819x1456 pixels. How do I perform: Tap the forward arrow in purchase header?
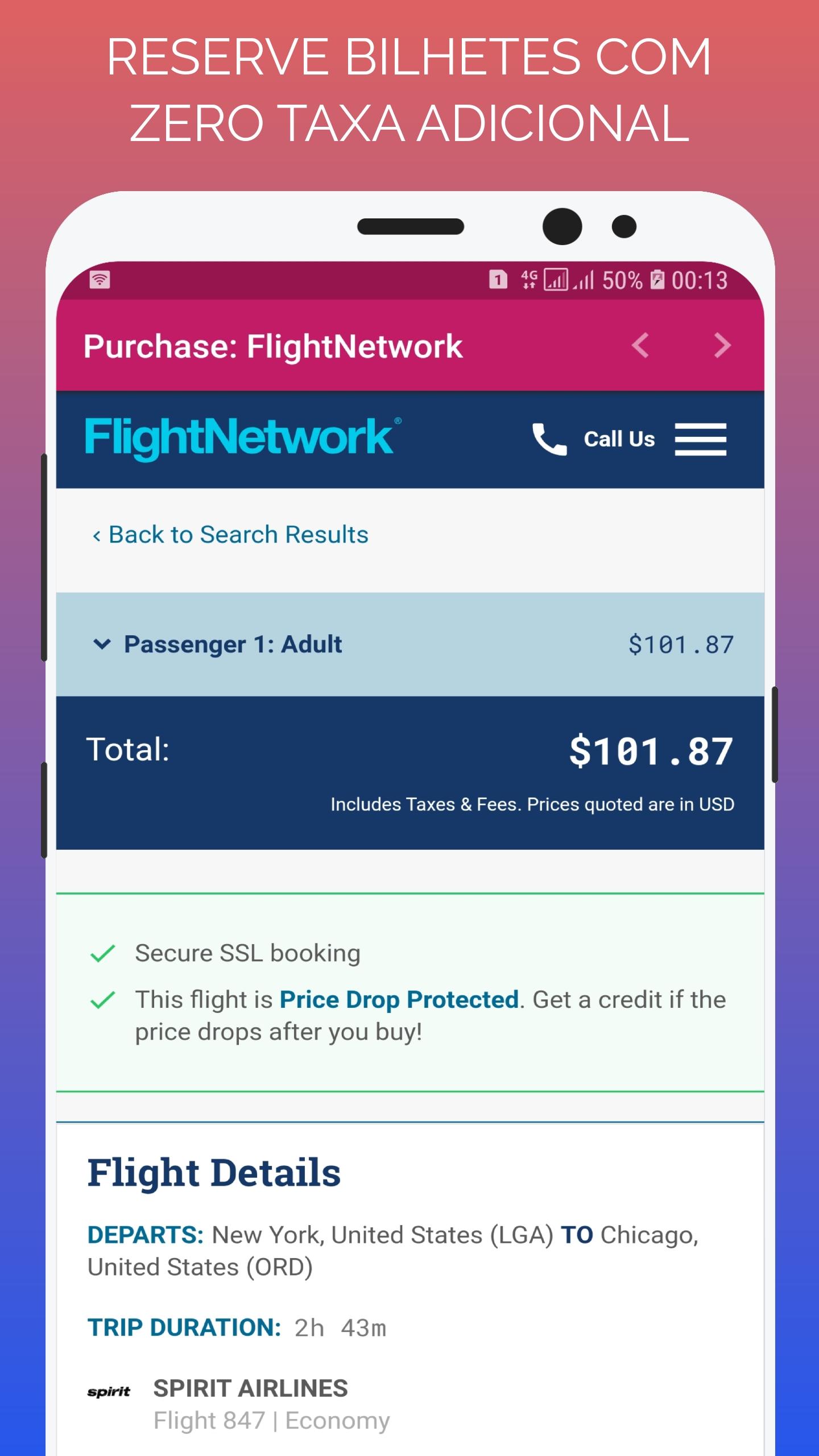pyautogui.click(x=722, y=345)
